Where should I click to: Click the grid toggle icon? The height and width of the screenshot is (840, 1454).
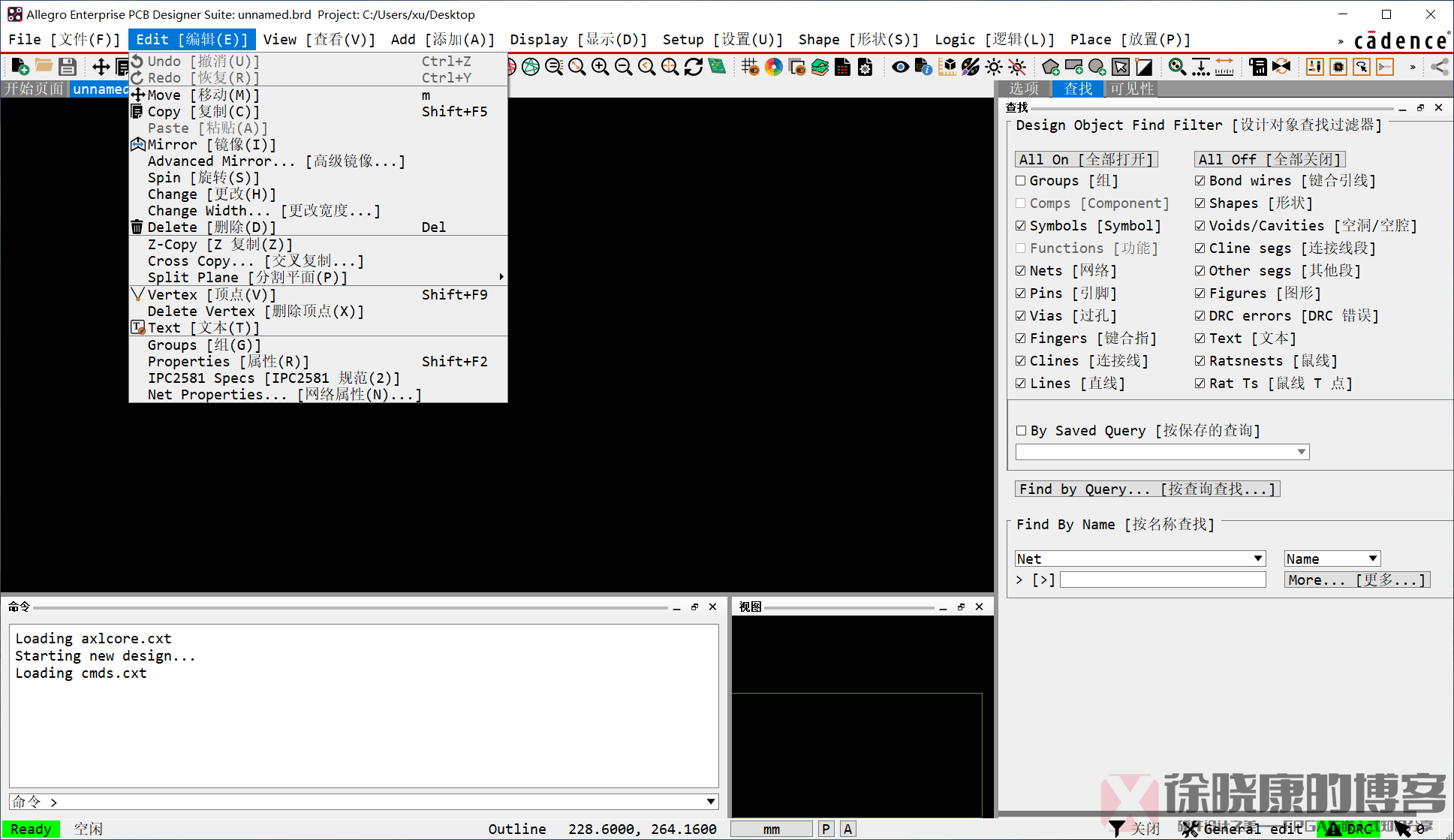(749, 67)
